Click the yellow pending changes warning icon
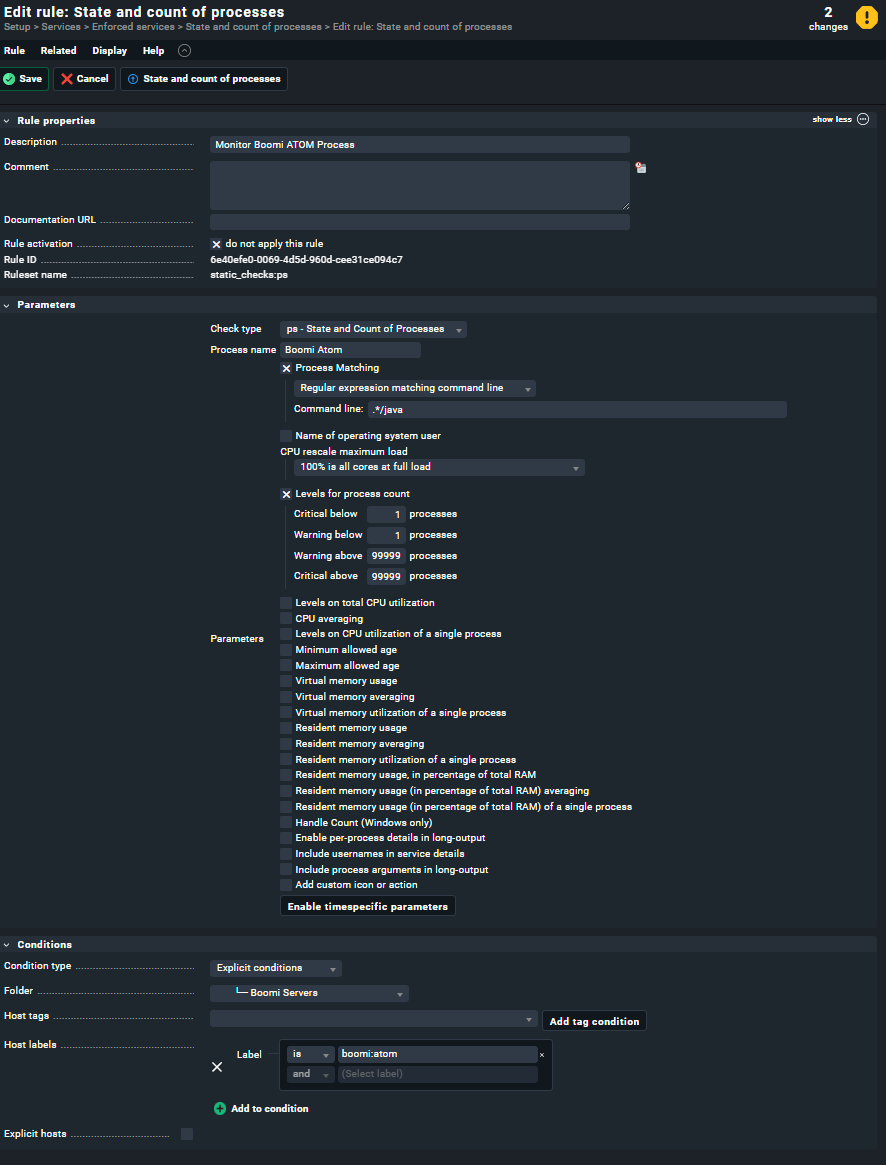Viewport: 886px width, 1165px height. tap(866, 17)
